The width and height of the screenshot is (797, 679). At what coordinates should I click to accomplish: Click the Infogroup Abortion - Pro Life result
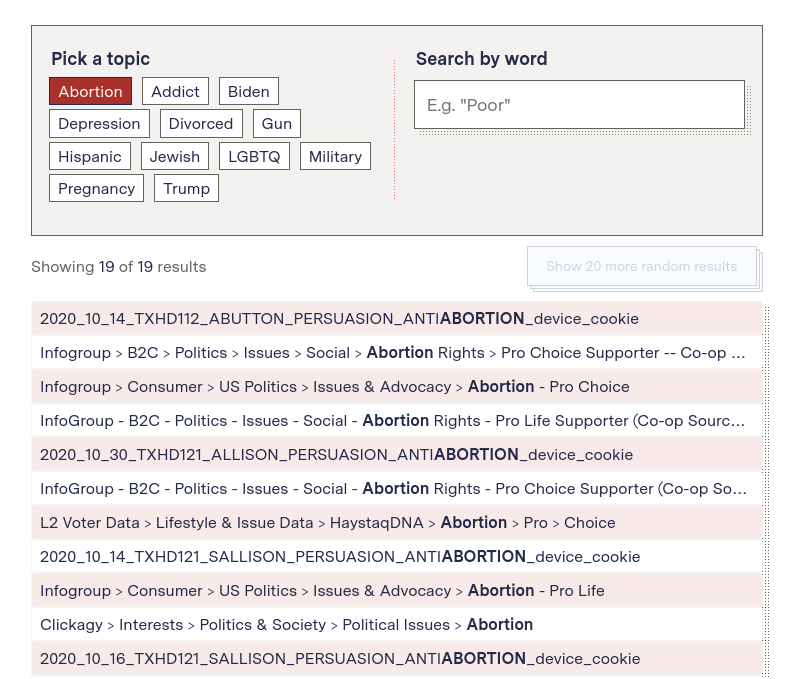coord(397,591)
